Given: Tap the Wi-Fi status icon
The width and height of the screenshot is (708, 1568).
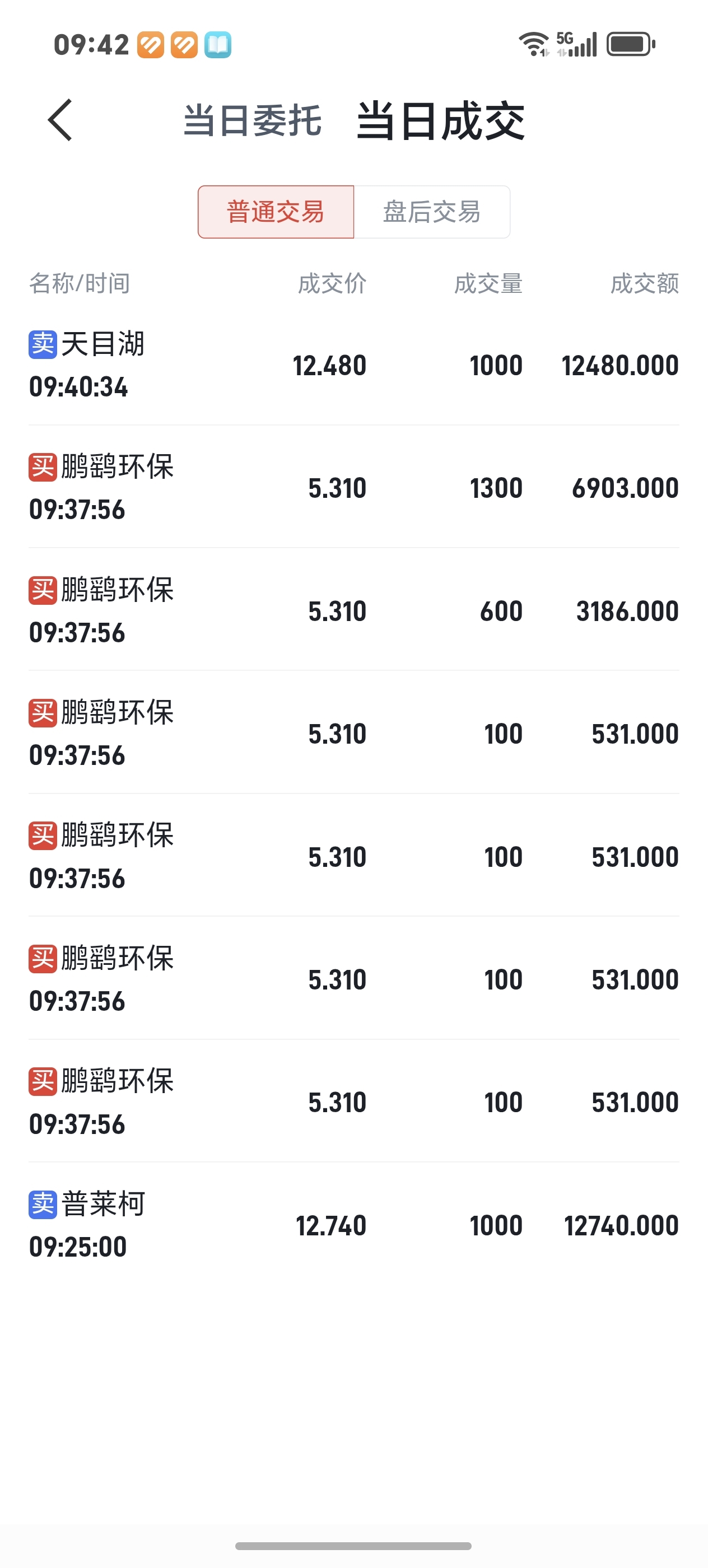Looking at the screenshot, I should coord(534,44).
